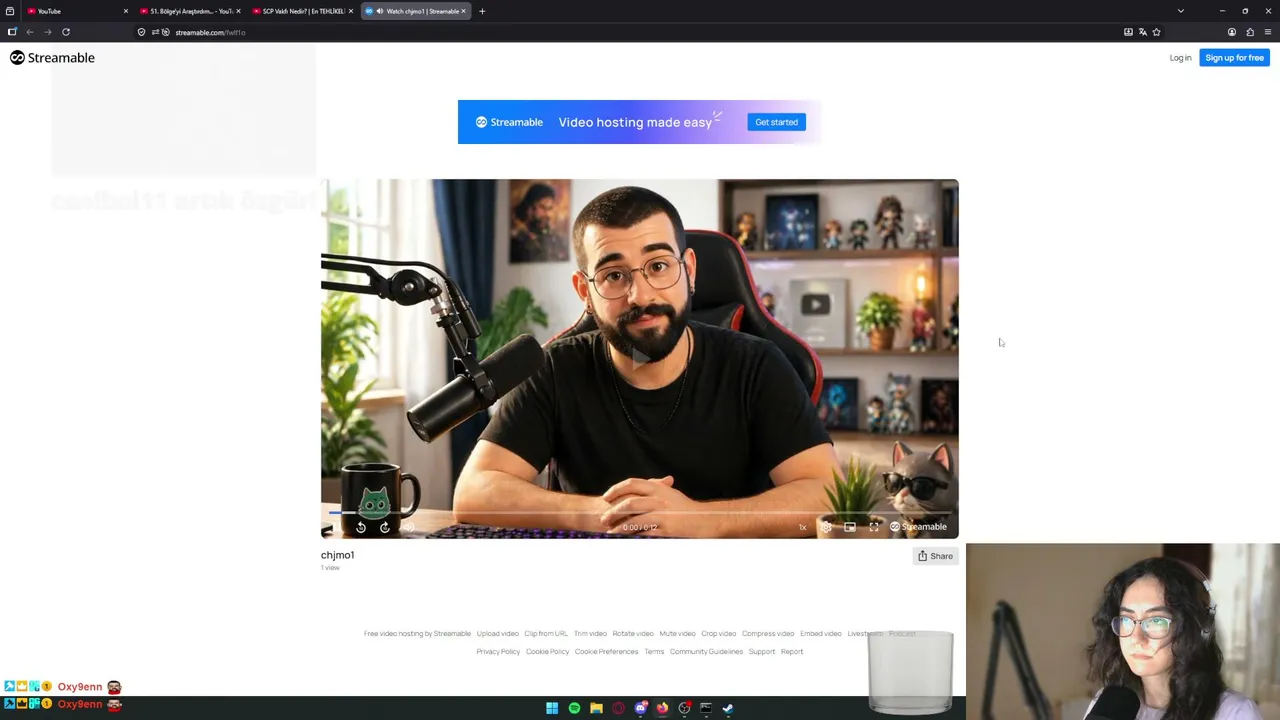The image size is (1280, 720).
Task: Open video settings gear in the player
Action: coord(826,527)
